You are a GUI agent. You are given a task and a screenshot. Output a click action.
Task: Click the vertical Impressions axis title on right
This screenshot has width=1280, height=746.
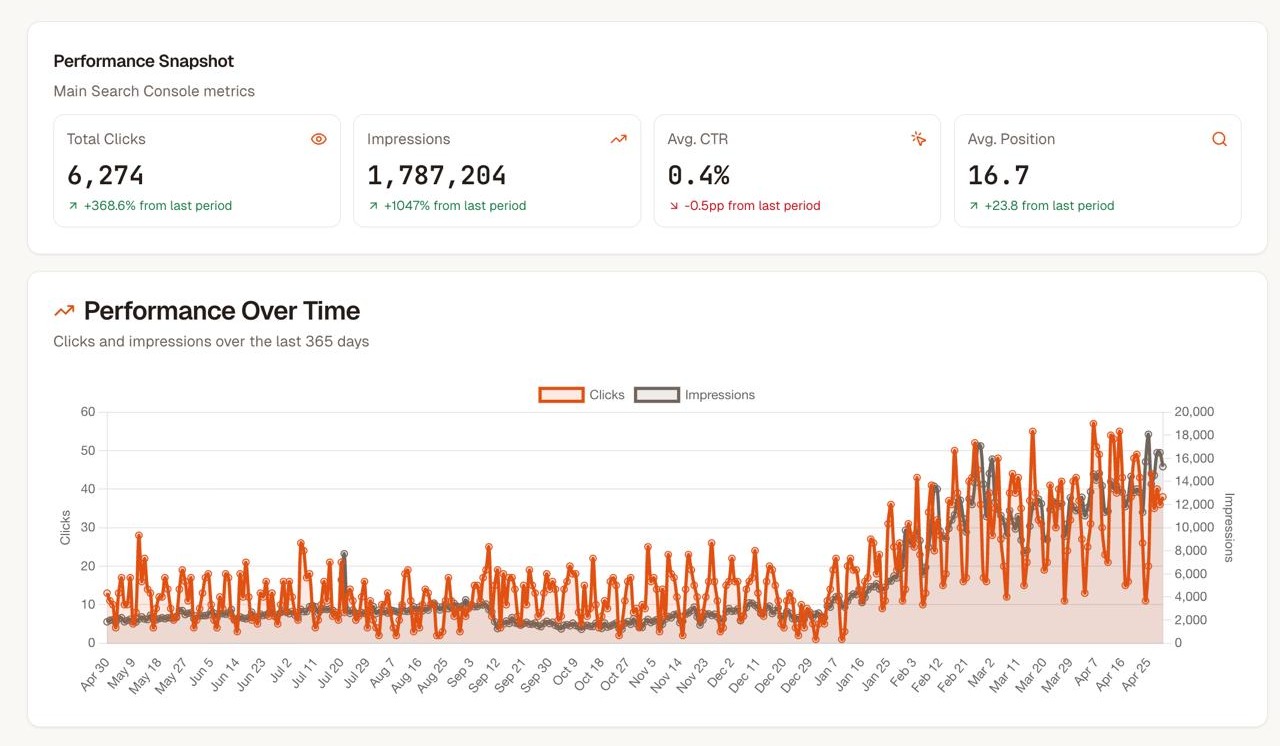1229,527
